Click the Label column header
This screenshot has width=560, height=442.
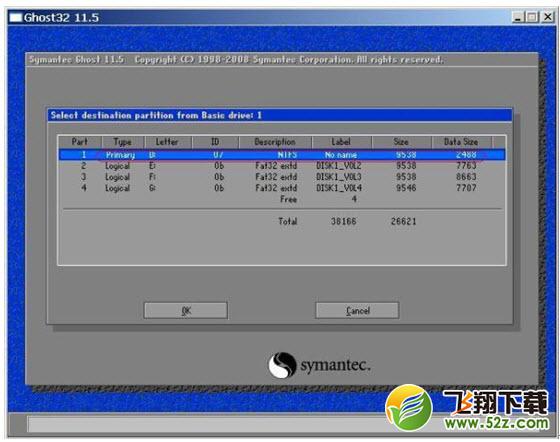click(341, 142)
